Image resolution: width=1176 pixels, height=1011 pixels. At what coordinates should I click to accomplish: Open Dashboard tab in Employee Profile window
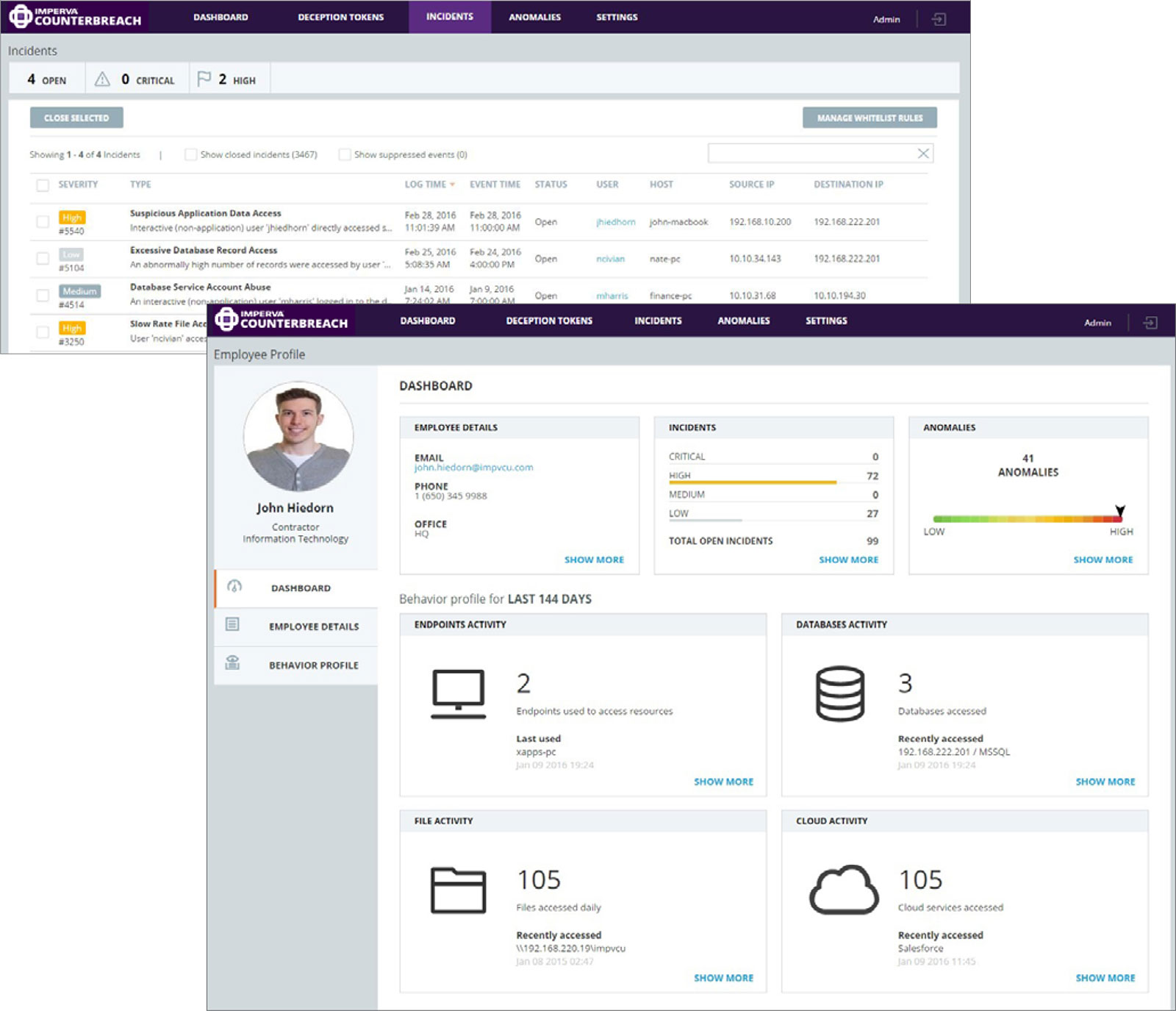(x=428, y=321)
